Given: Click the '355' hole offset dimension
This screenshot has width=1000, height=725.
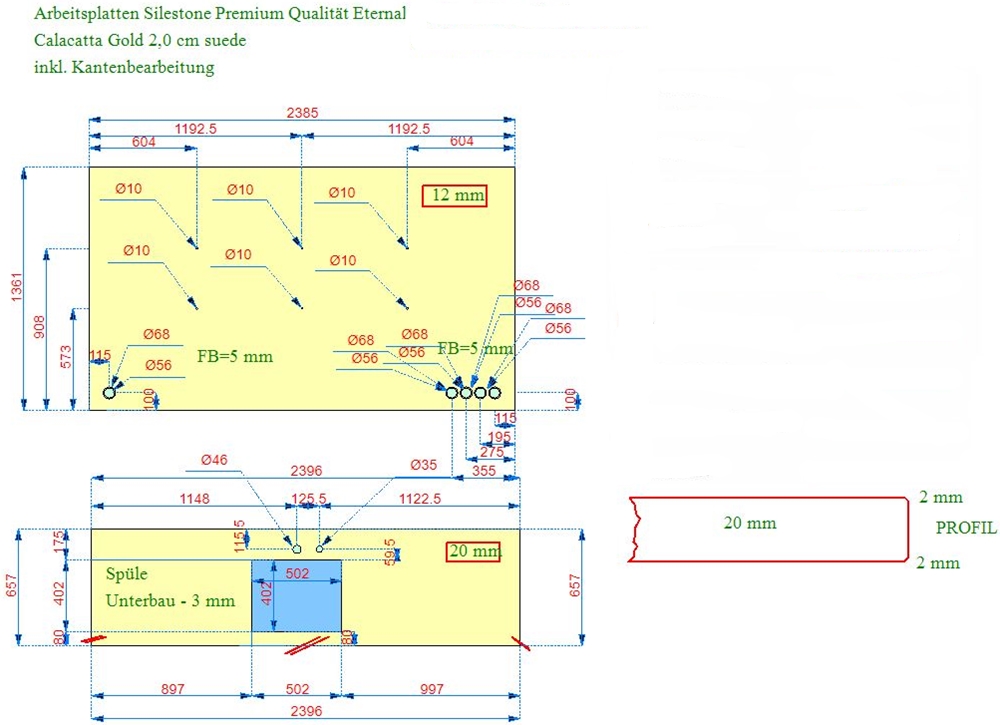Looking at the screenshot, I should [x=484, y=471].
